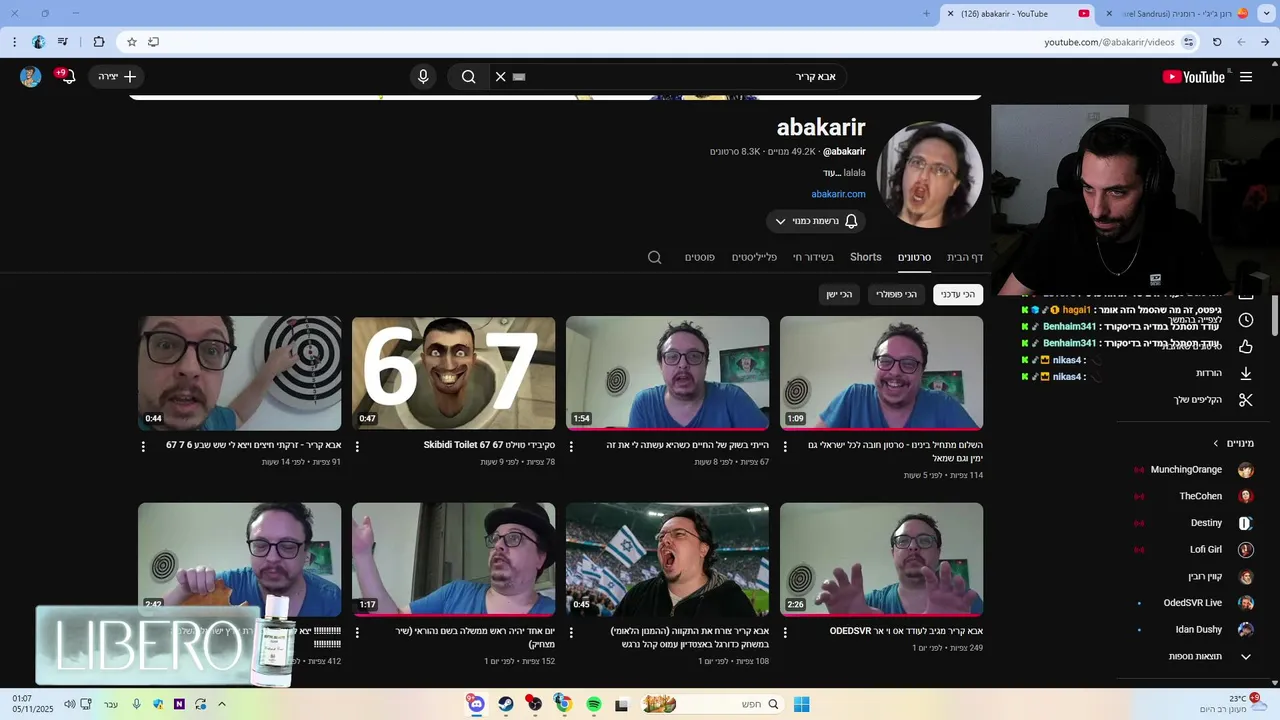This screenshot has height=720, width=1280.
Task: Open the football stadium 0:45 video thumbnail
Action: point(667,559)
